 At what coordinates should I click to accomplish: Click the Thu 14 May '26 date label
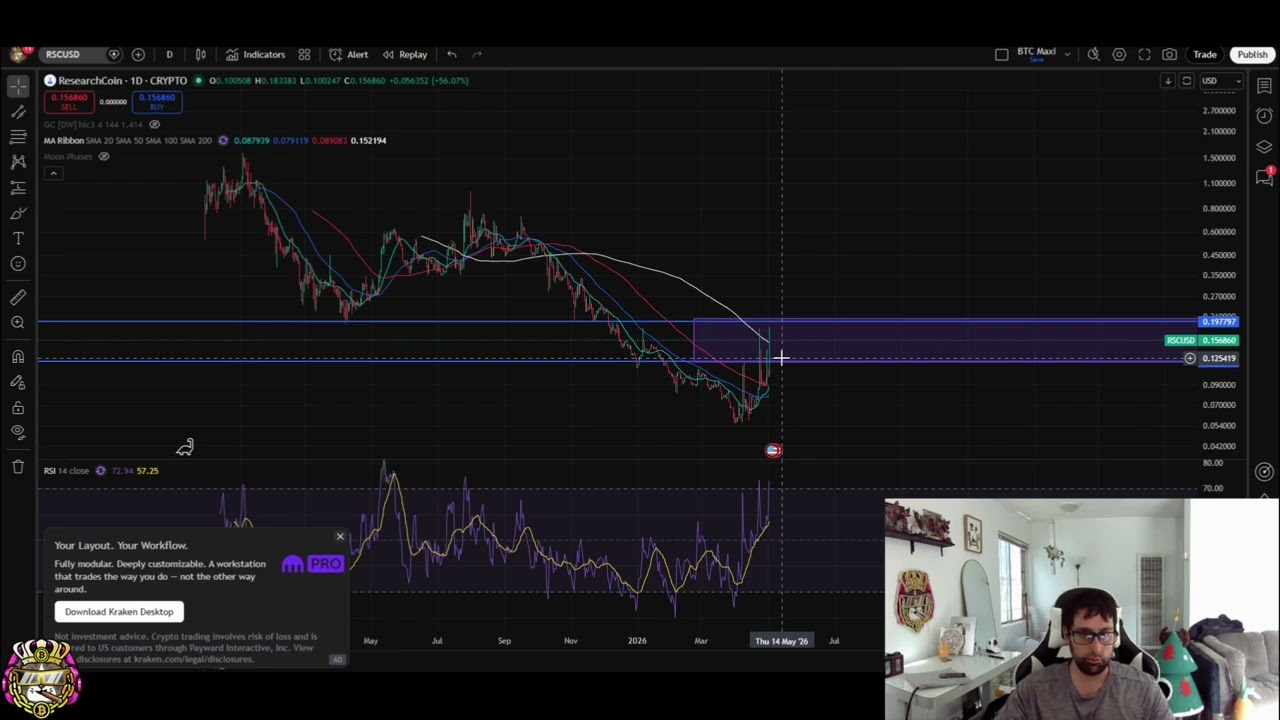point(782,640)
